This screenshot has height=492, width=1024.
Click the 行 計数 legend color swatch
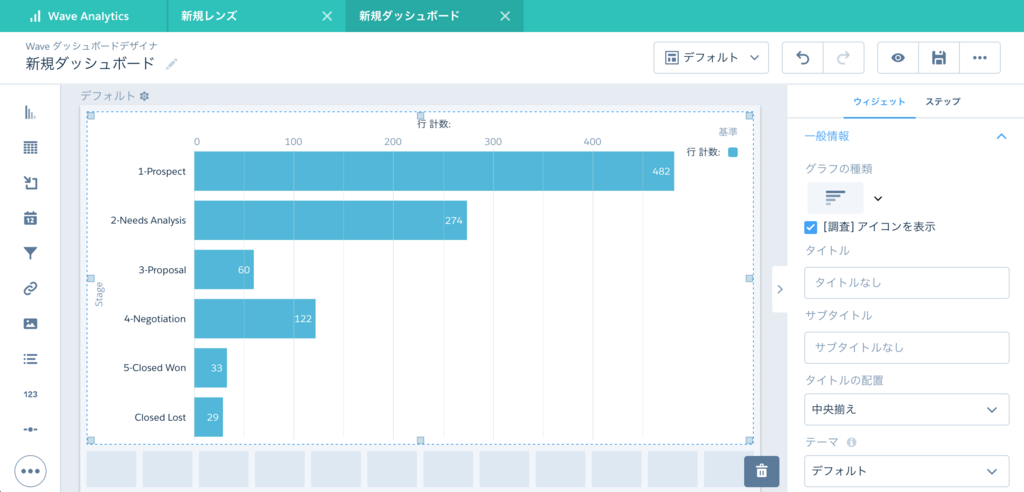click(x=733, y=152)
